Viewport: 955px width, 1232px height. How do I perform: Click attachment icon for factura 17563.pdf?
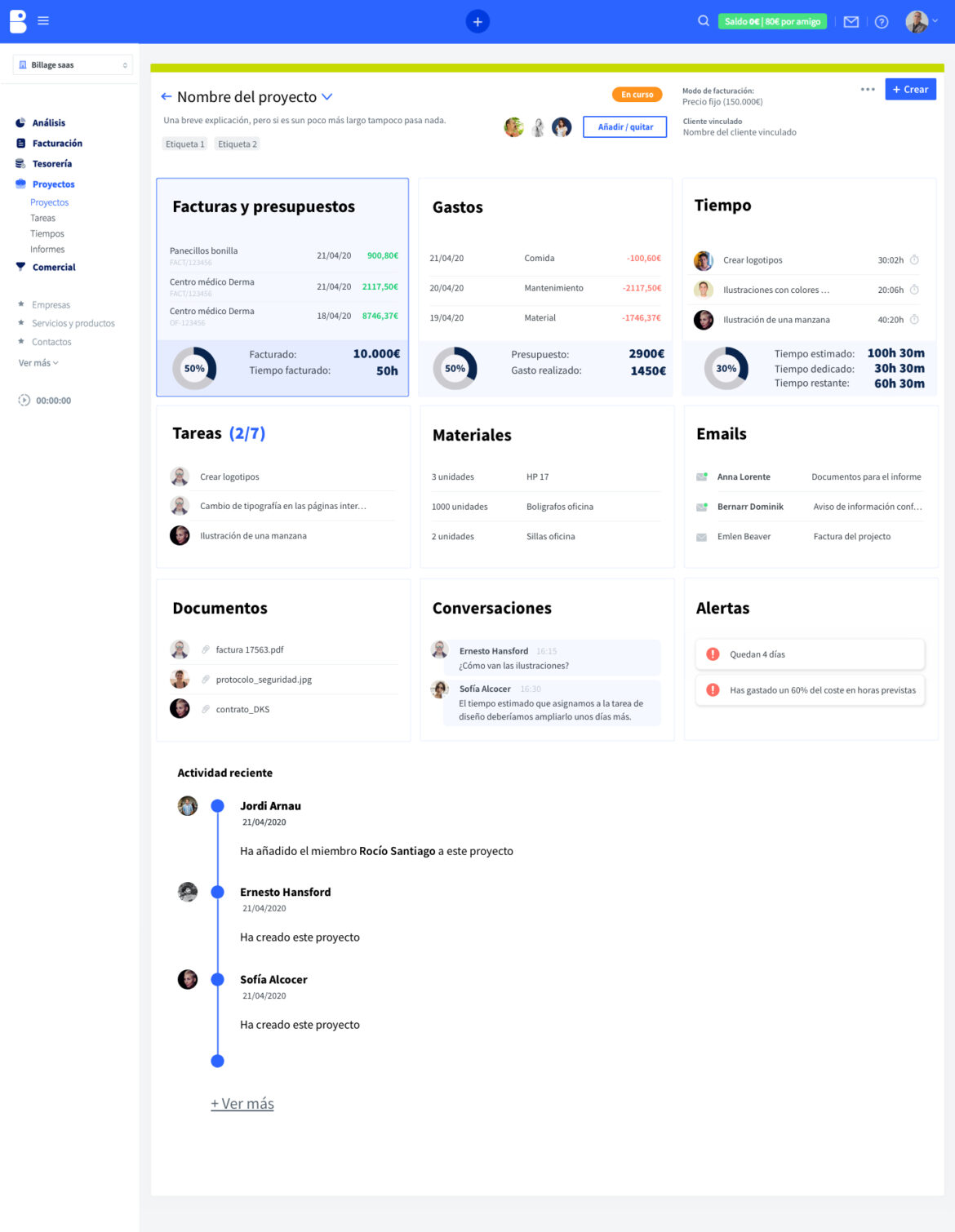pyautogui.click(x=206, y=650)
